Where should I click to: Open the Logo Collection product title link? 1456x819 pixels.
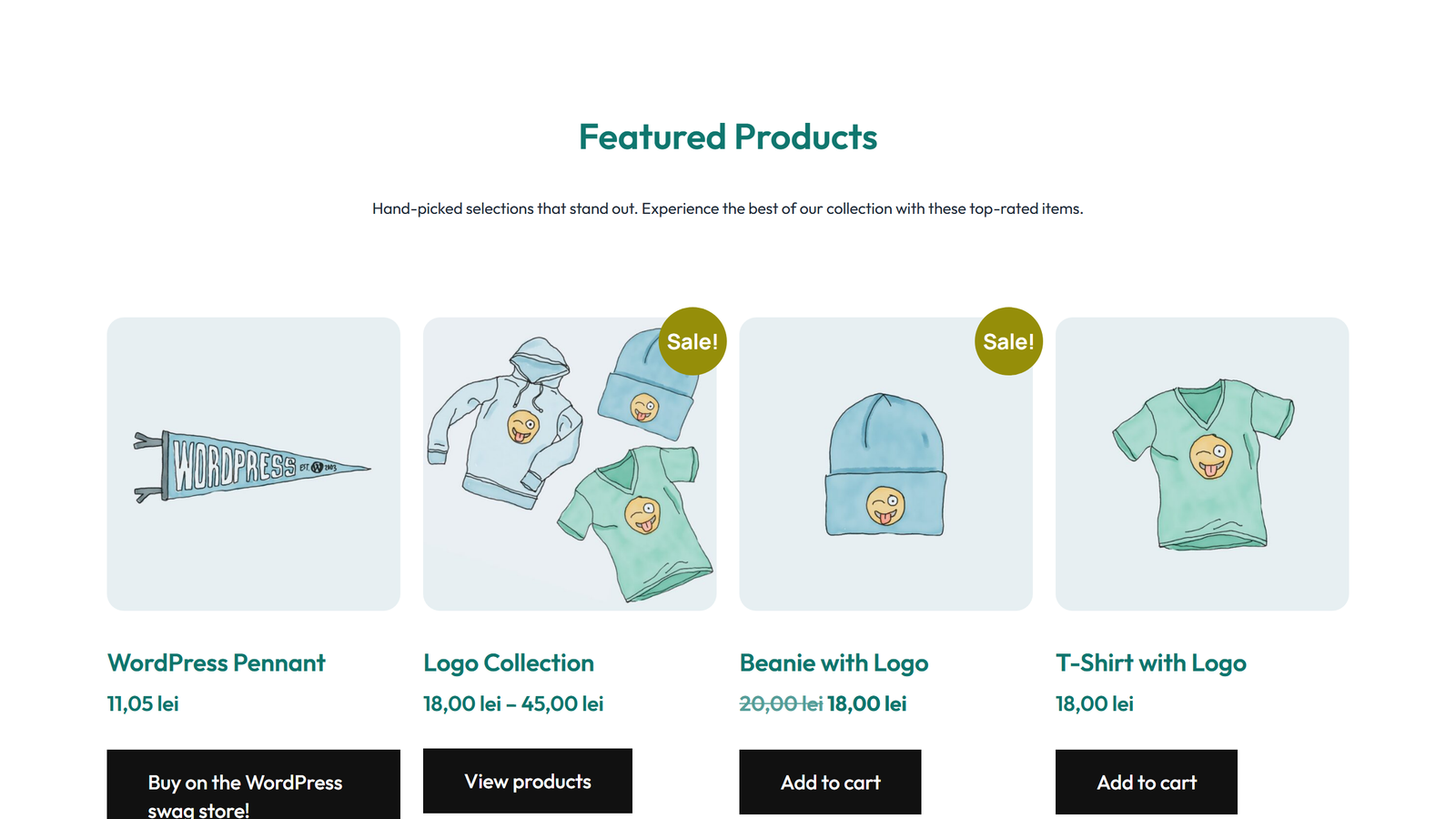click(508, 662)
